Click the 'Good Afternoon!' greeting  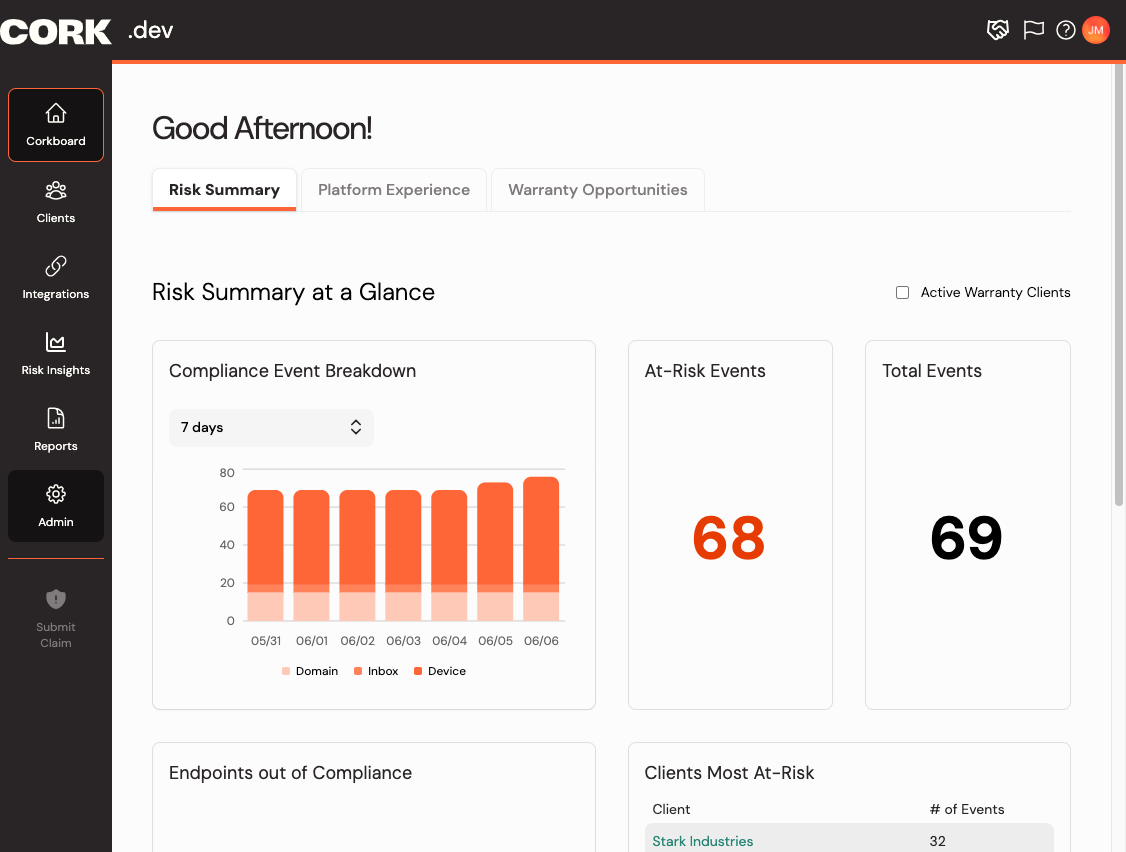click(262, 129)
